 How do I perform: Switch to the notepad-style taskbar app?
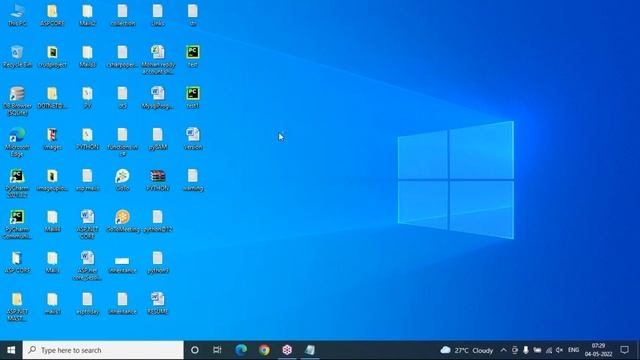coord(310,350)
